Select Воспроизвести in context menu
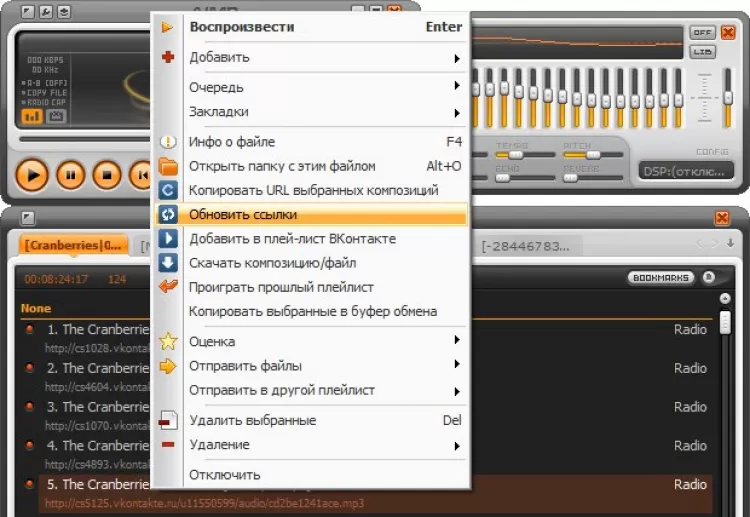The width and height of the screenshot is (750, 517). pos(311,27)
